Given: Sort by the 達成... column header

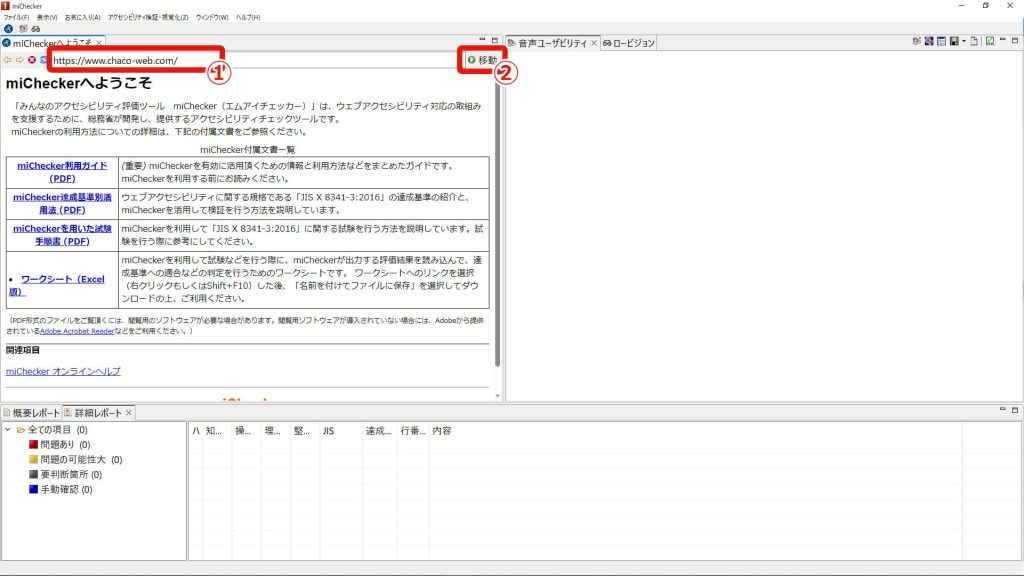Looking at the screenshot, I should [x=379, y=431].
